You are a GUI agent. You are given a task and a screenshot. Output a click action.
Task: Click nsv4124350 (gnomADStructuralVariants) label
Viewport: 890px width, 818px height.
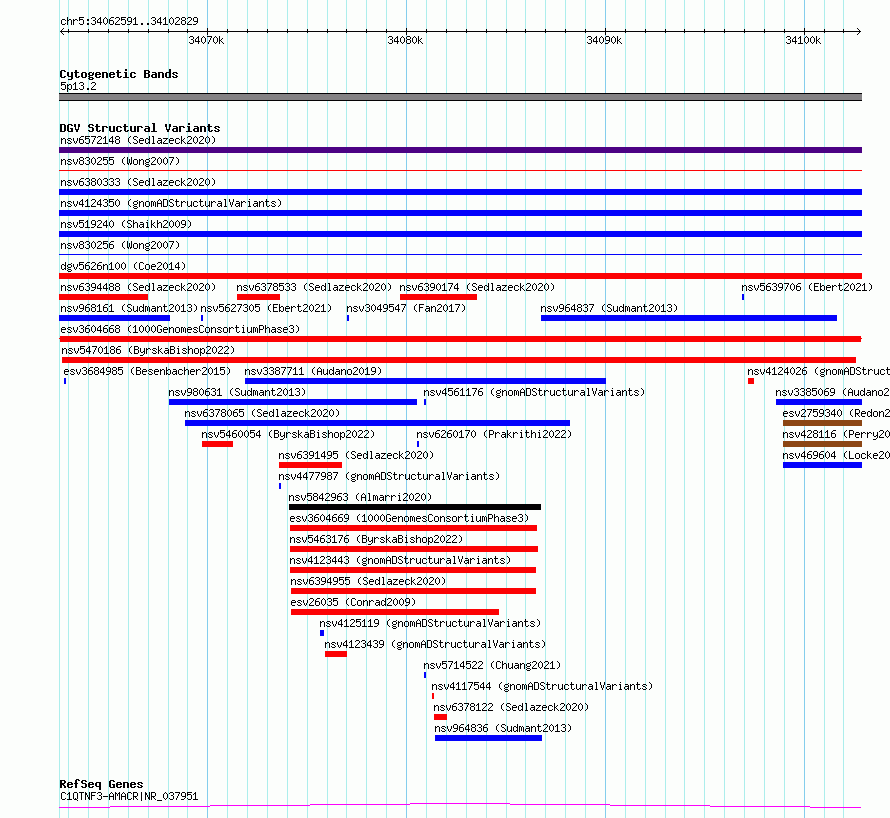pyautogui.click(x=171, y=203)
